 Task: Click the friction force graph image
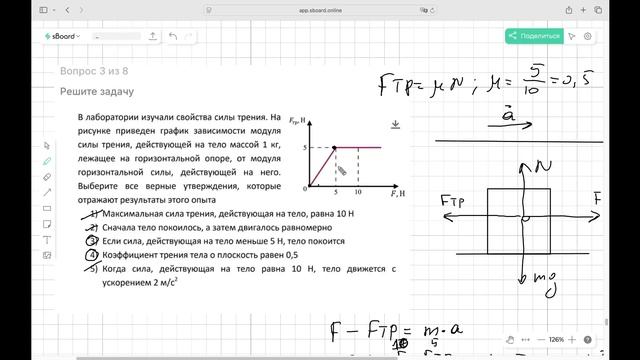pyautogui.click(x=347, y=157)
